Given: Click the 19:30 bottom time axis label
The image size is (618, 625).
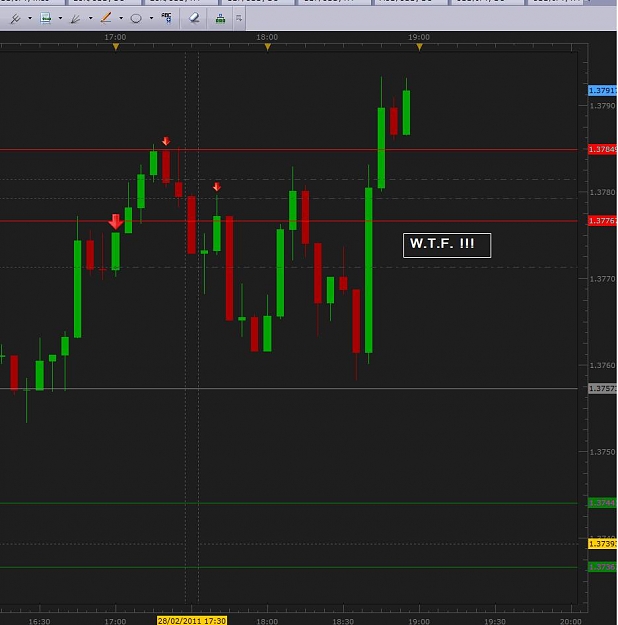Looking at the screenshot, I should [x=495, y=621].
